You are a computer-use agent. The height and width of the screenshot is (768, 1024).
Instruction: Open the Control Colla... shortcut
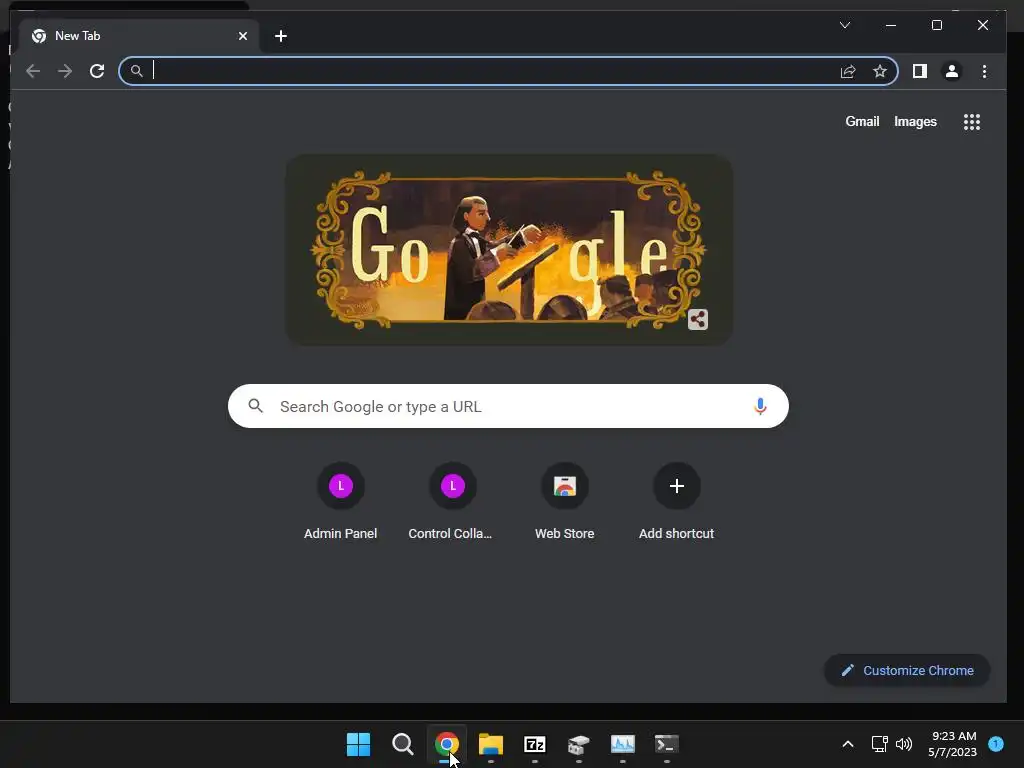(x=452, y=502)
